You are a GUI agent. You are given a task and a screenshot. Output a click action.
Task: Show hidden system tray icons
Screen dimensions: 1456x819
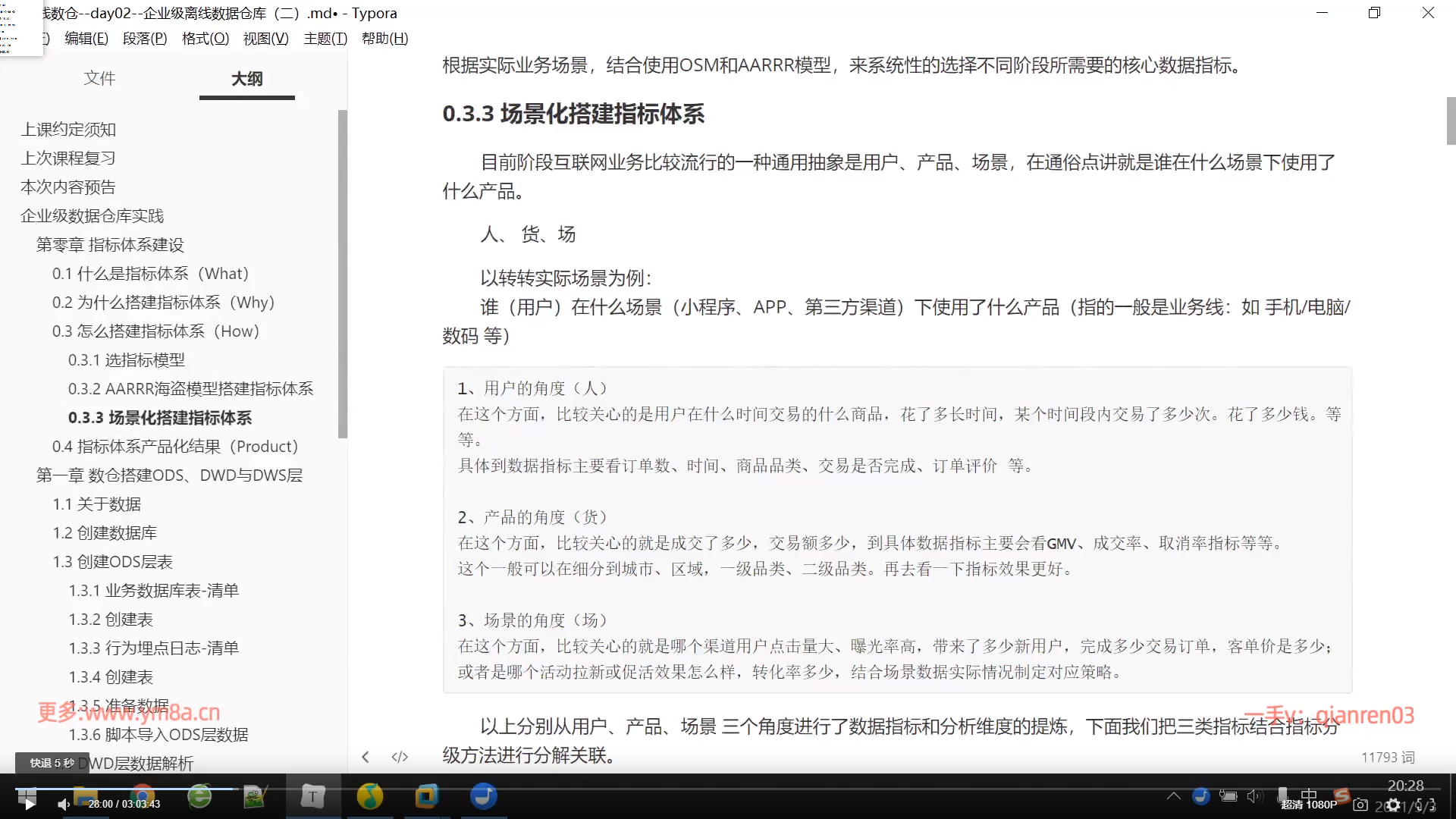(1173, 795)
